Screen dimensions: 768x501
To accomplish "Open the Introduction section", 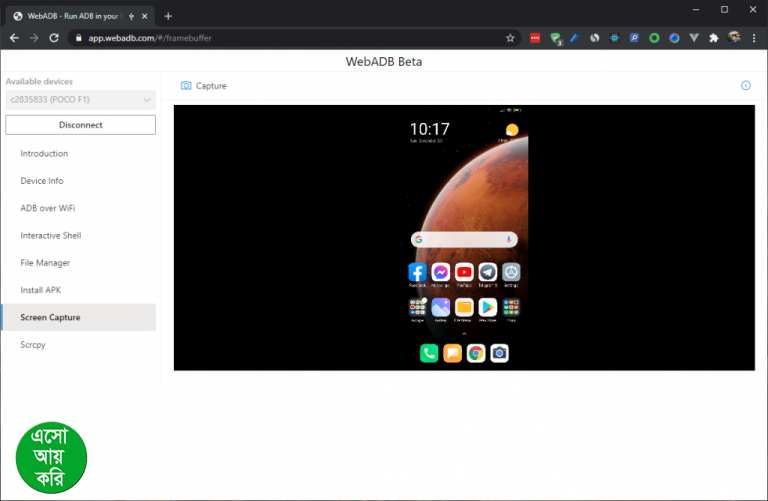I will pyautogui.click(x=44, y=154).
